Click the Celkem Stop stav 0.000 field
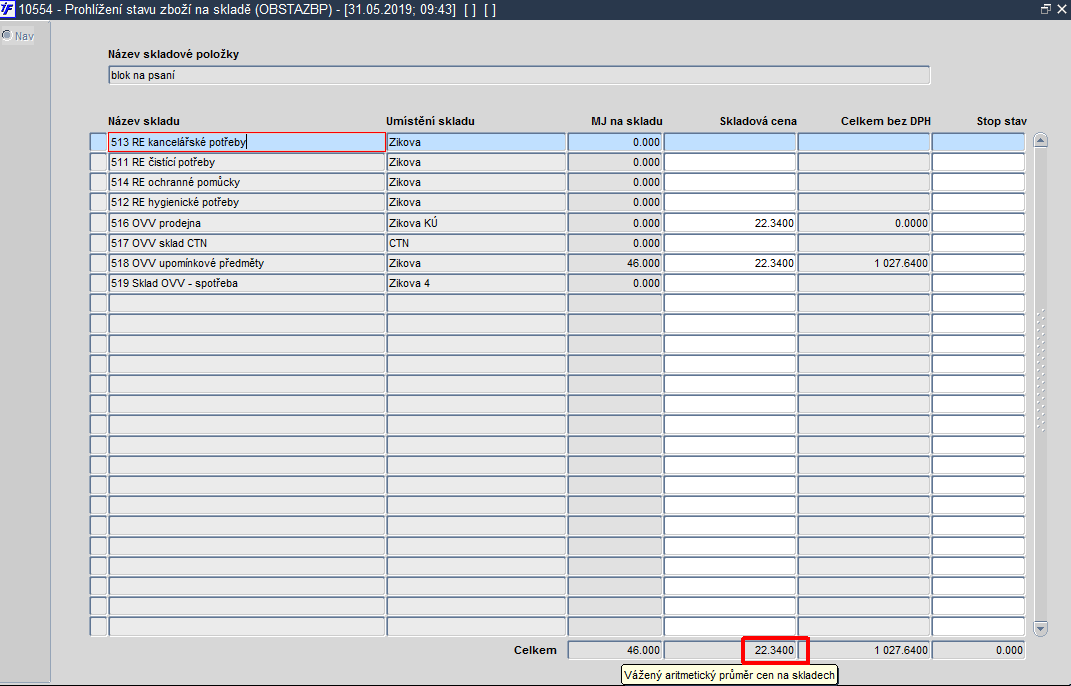Viewport: 1071px width, 686px height. (x=978, y=650)
